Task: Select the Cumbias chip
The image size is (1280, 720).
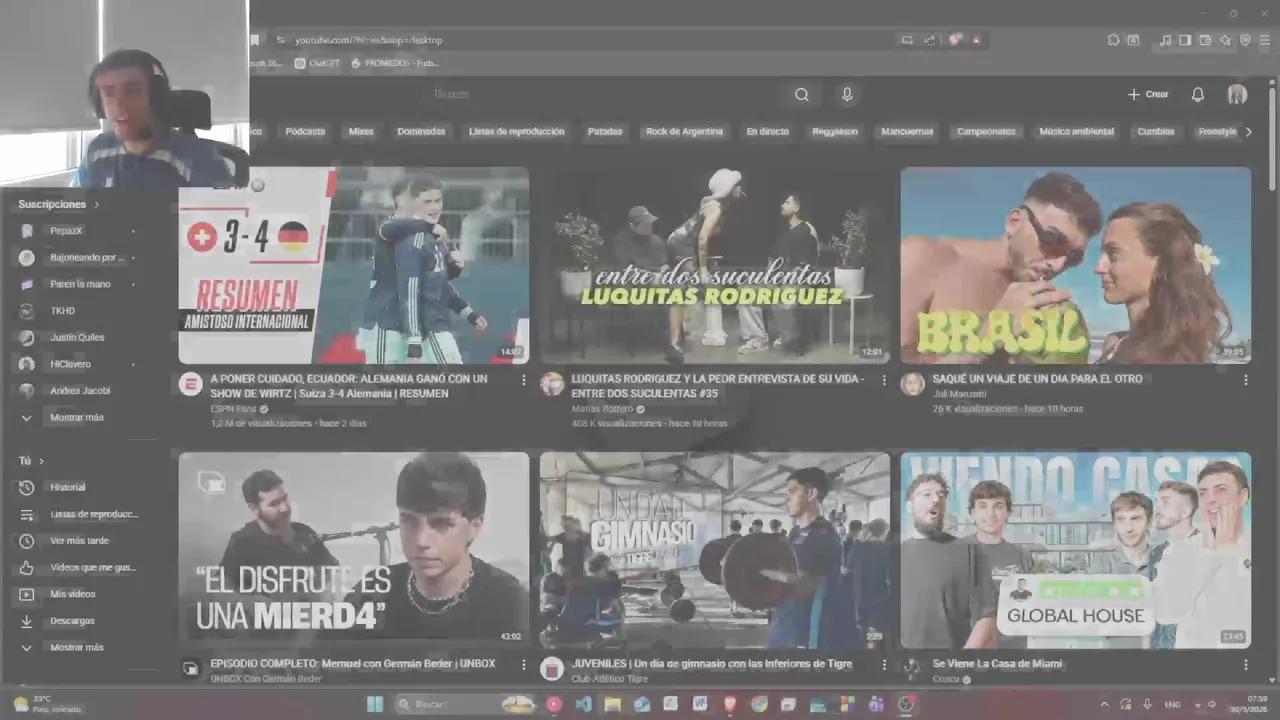Action: 1156,131
